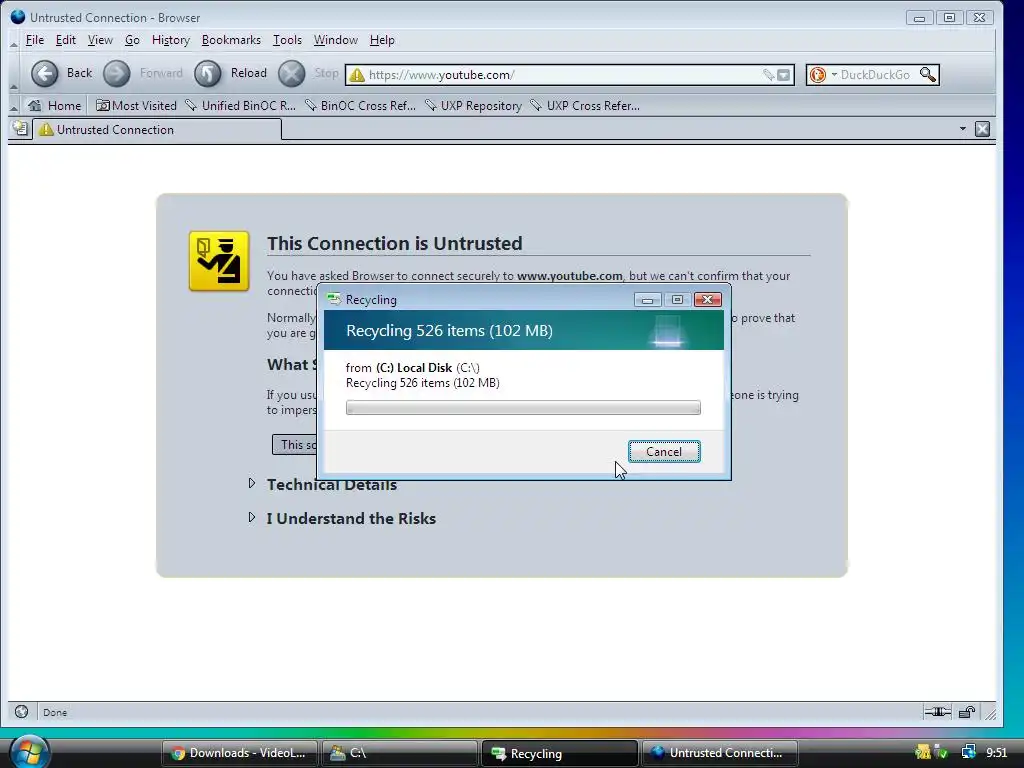Open the Go menu
This screenshot has width=1024, height=768.
coord(132,40)
